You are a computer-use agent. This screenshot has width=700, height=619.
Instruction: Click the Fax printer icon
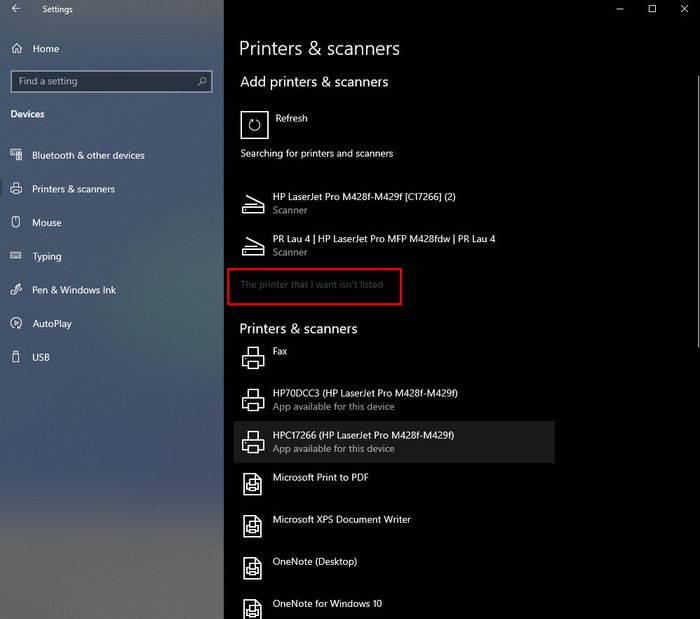253,358
